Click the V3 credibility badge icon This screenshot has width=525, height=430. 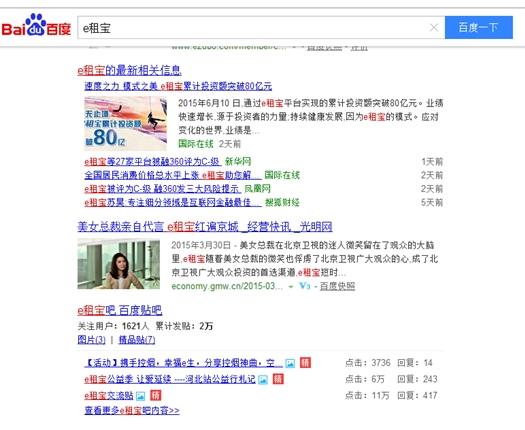pyautogui.click(x=305, y=286)
